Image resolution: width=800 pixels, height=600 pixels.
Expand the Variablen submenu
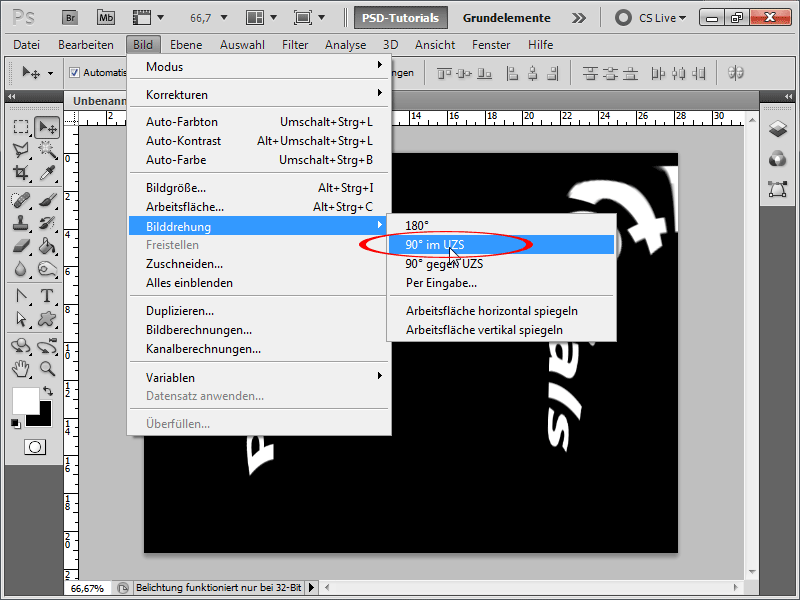click(259, 378)
